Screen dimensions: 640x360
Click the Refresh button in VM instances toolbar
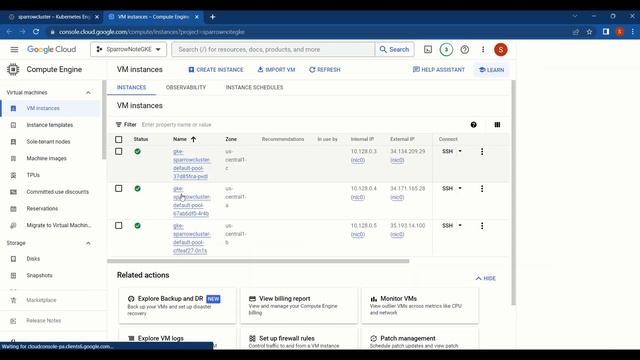coord(325,70)
